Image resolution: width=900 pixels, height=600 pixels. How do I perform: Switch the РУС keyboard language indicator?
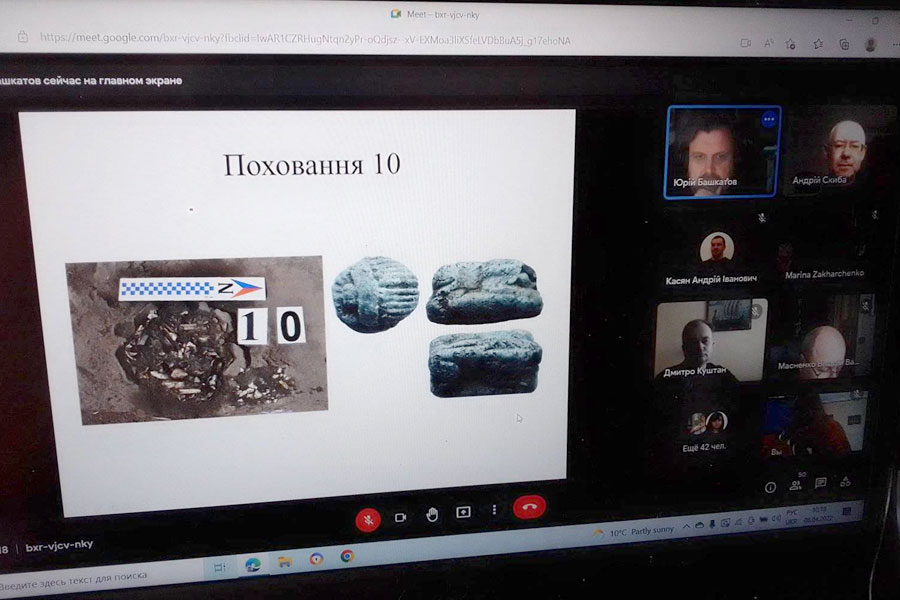tap(792, 516)
